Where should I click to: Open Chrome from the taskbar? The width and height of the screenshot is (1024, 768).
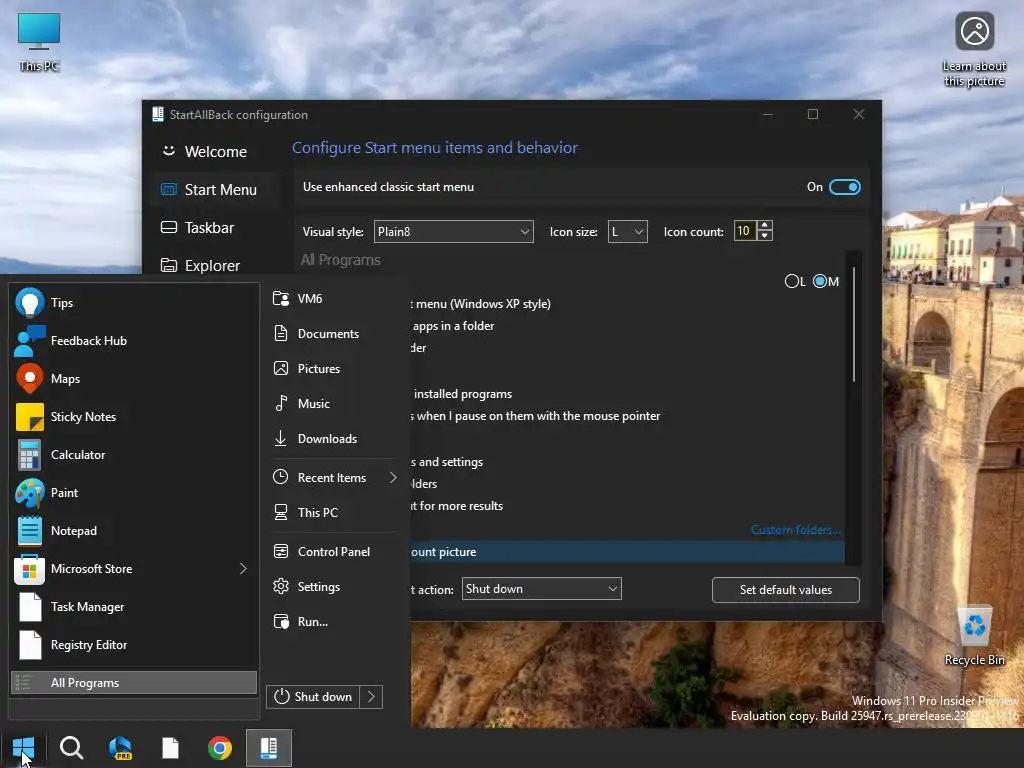pyautogui.click(x=219, y=748)
